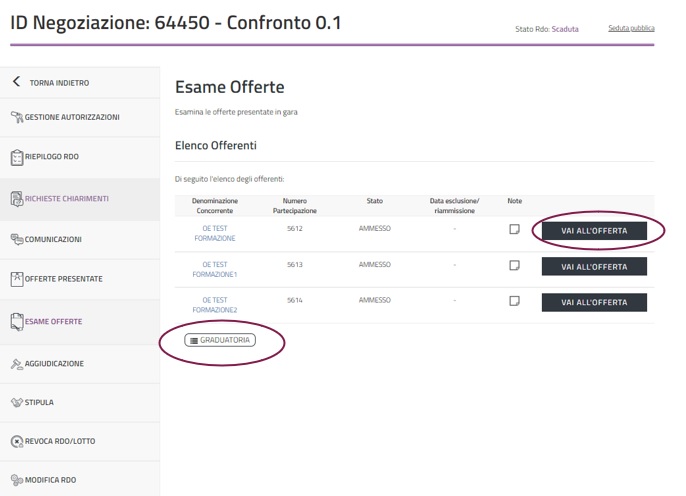This screenshot has height=496, width=686.
Task: Go back using the Torna Indietro chevron
Action: pos(16,82)
